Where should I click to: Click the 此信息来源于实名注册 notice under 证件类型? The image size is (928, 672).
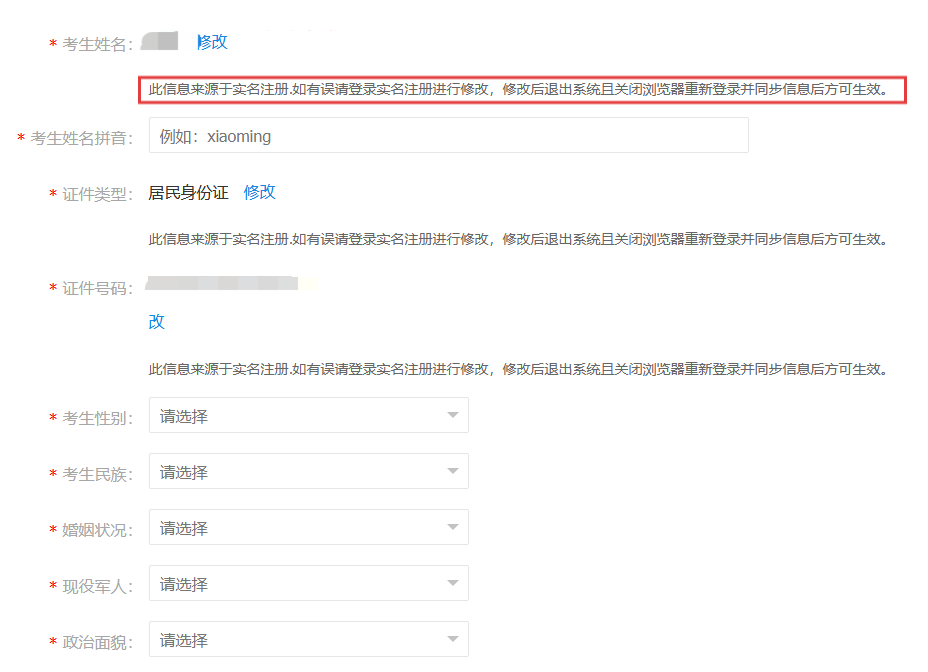(x=518, y=239)
